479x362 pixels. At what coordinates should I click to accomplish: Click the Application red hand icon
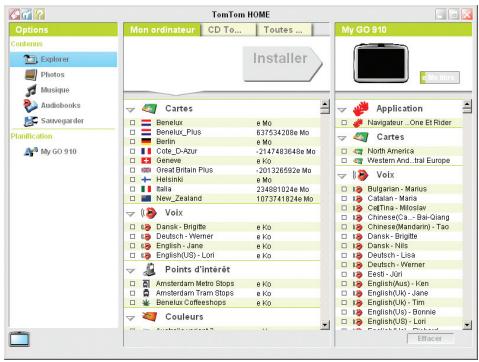point(361,109)
